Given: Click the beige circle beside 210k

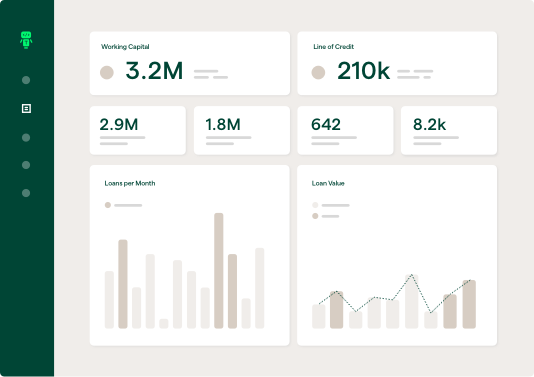Looking at the screenshot, I should (x=318, y=73).
